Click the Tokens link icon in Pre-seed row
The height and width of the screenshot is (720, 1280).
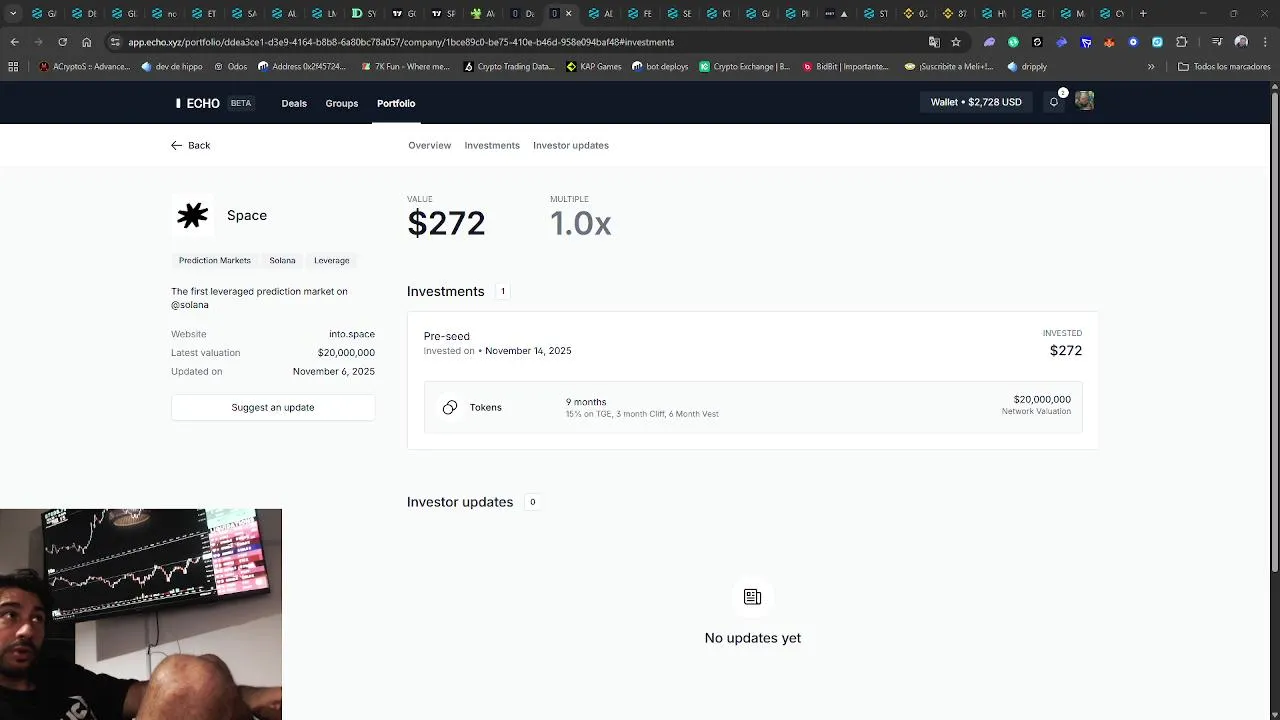click(x=450, y=407)
